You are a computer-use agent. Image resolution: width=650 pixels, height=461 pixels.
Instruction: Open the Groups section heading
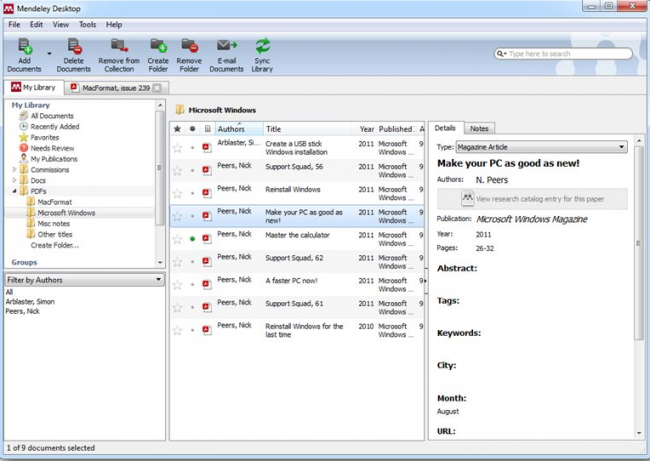(24, 262)
